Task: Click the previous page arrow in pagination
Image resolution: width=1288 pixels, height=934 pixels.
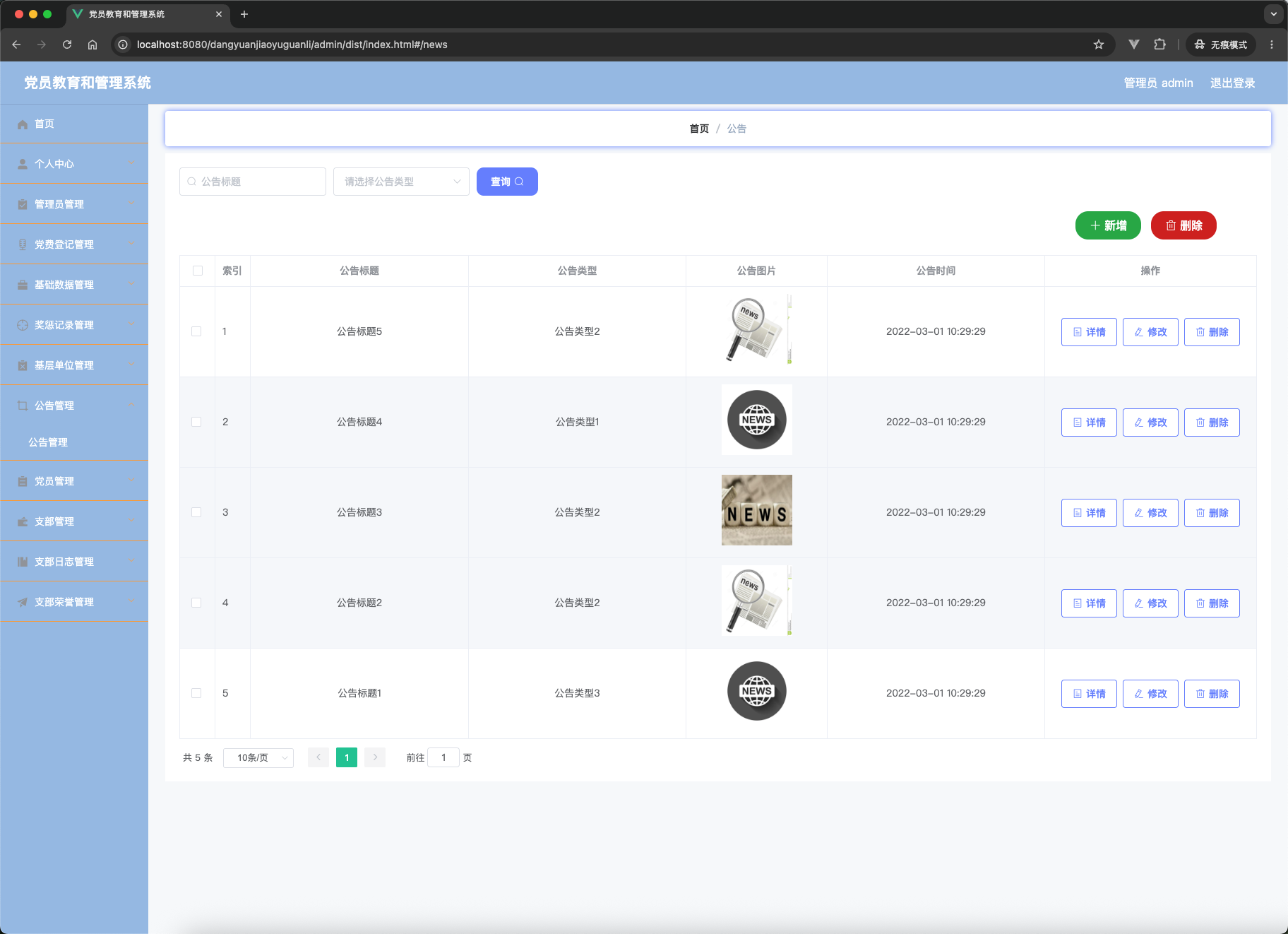Action: pos(318,757)
